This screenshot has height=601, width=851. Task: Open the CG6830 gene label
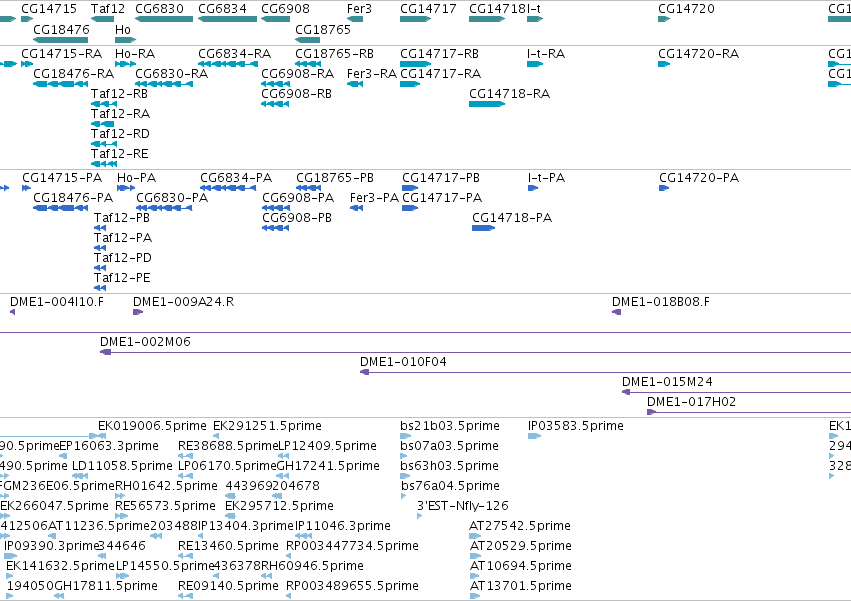159,9
